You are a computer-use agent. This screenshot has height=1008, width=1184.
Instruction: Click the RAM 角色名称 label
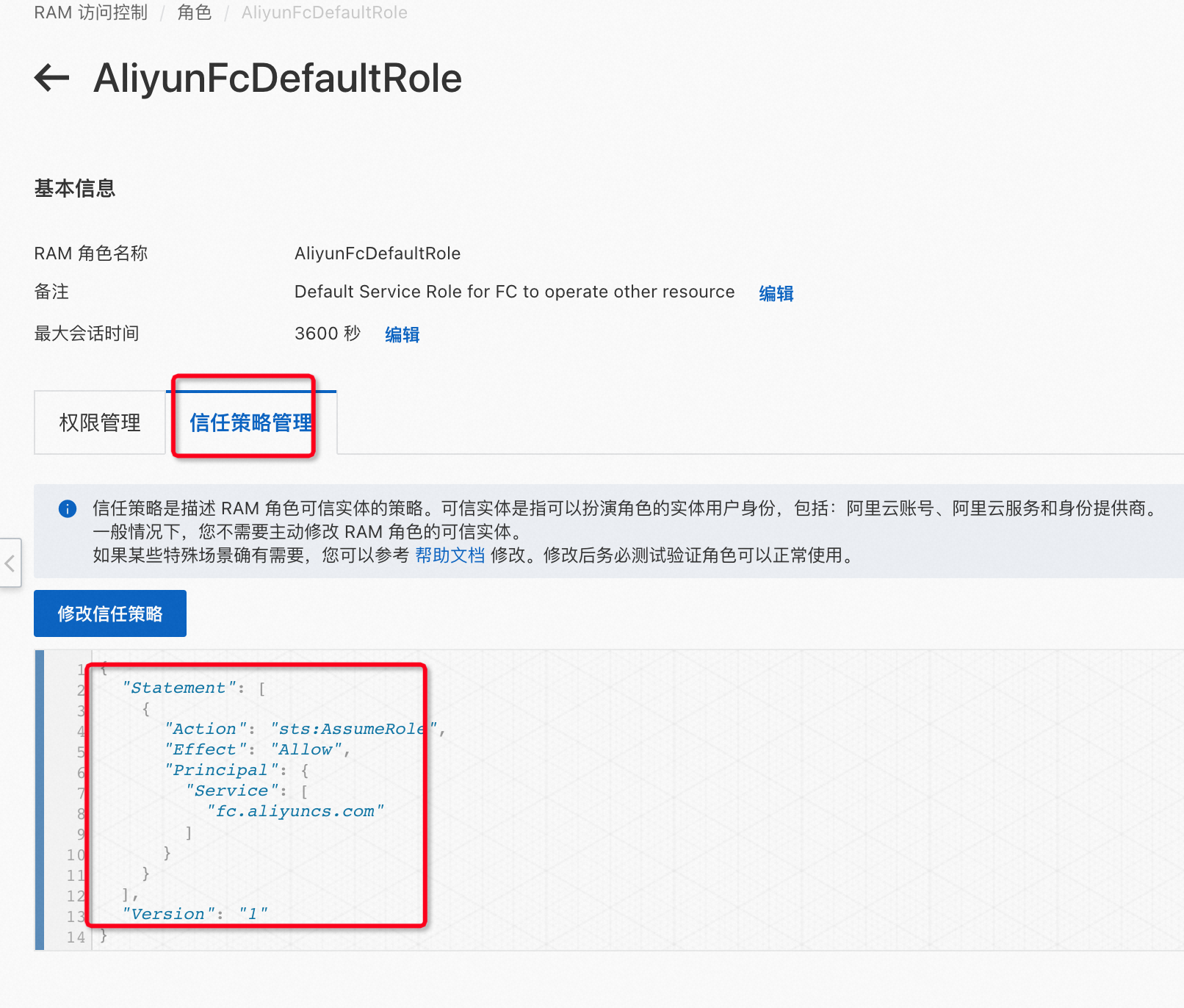tap(91, 253)
